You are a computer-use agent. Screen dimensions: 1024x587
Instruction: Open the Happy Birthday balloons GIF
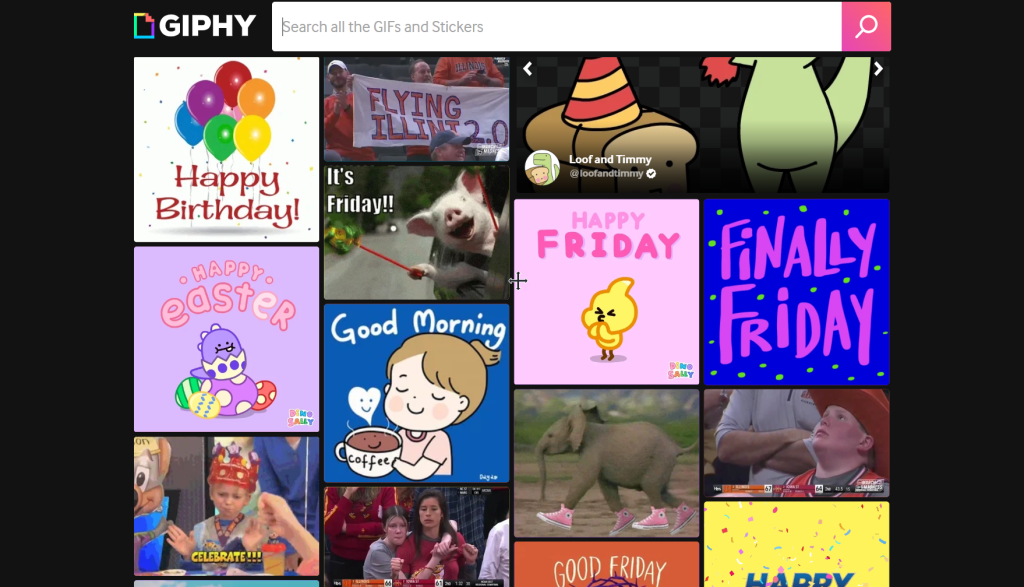[x=227, y=150]
